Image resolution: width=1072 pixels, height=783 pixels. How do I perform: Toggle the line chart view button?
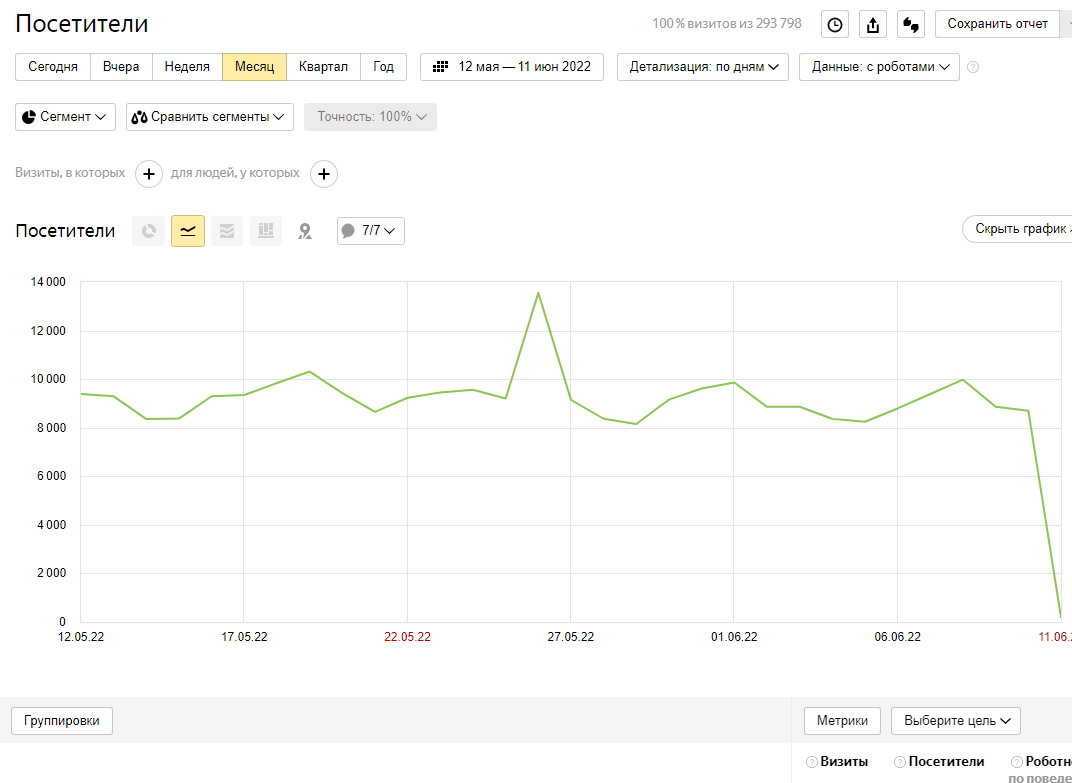pyautogui.click(x=188, y=231)
